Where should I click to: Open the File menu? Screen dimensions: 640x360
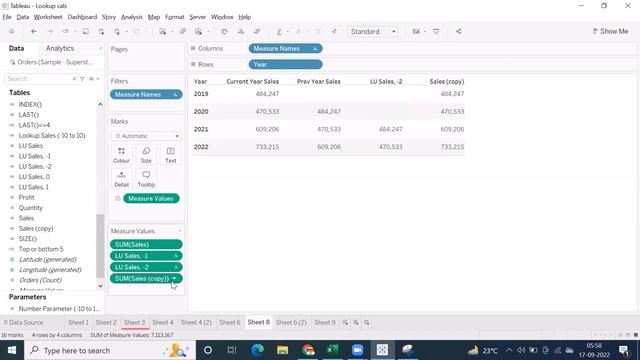7,17
